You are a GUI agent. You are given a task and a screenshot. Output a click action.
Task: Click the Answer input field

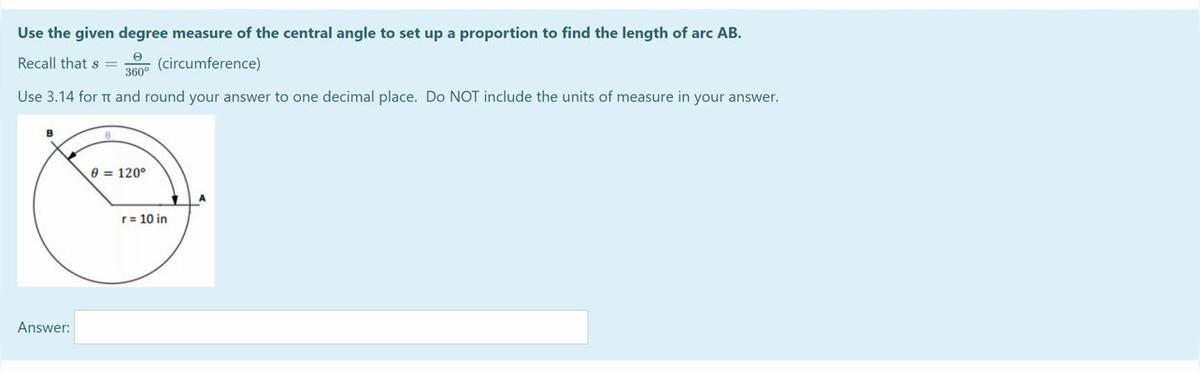(331, 327)
